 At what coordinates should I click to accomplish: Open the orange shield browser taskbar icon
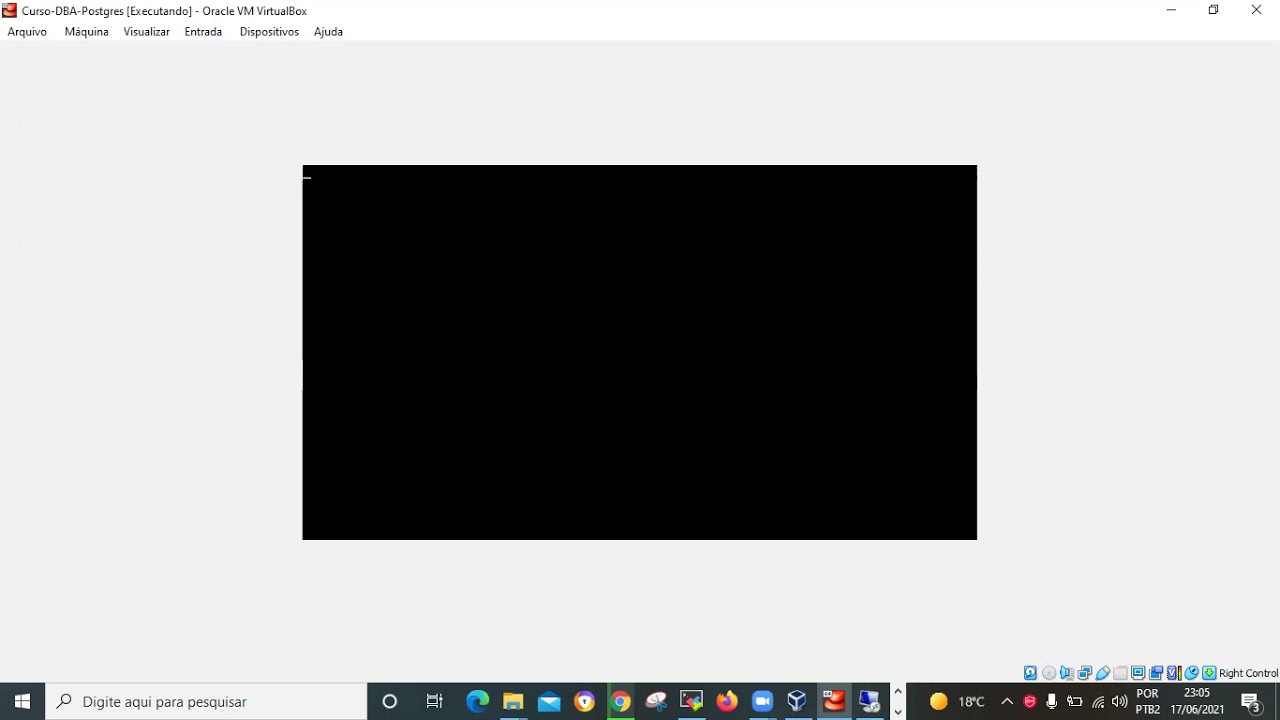pos(585,701)
